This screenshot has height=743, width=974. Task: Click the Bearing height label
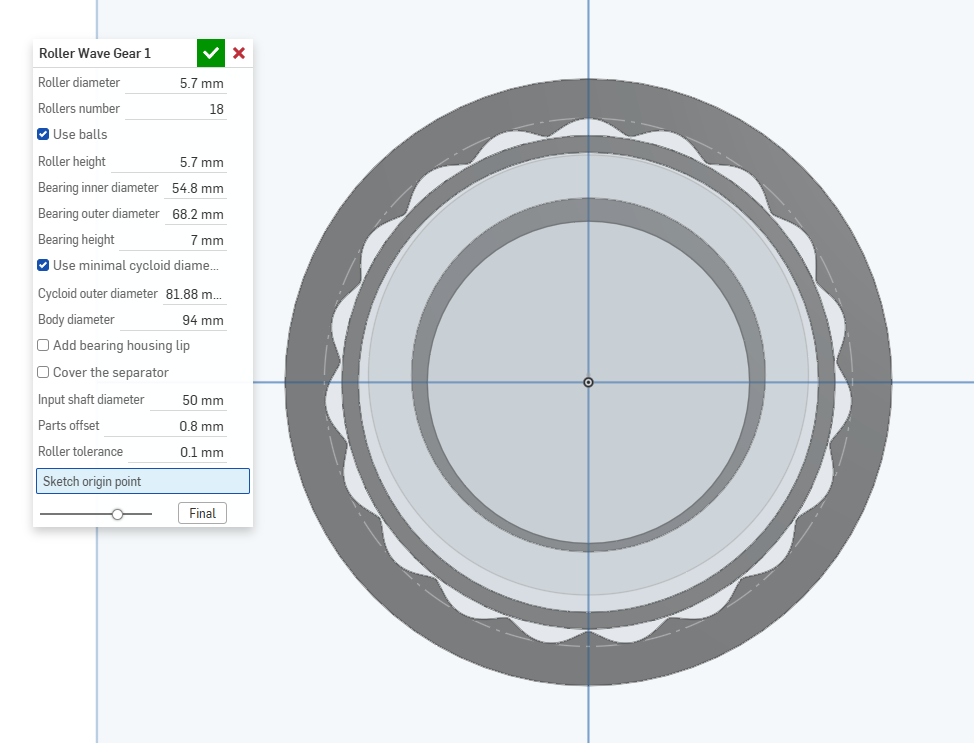pos(76,240)
